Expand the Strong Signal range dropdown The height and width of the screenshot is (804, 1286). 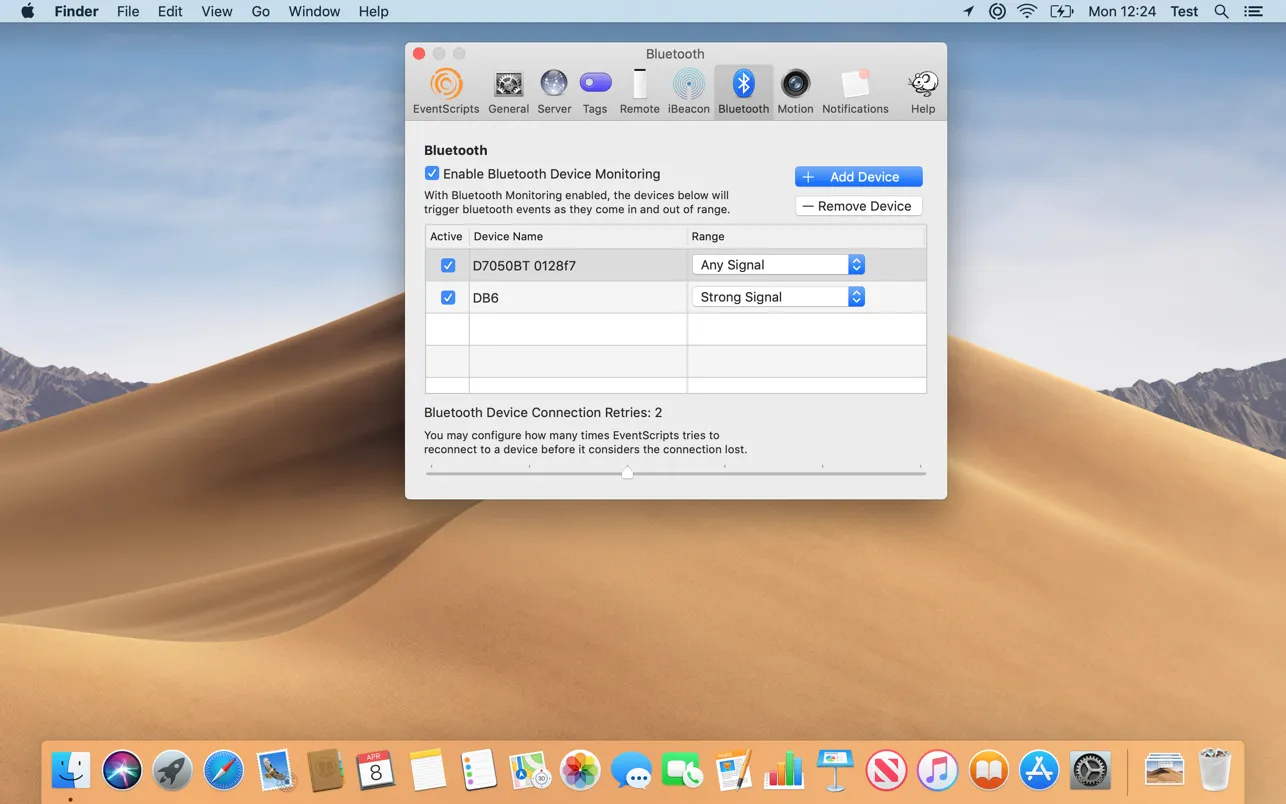click(x=777, y=297)
